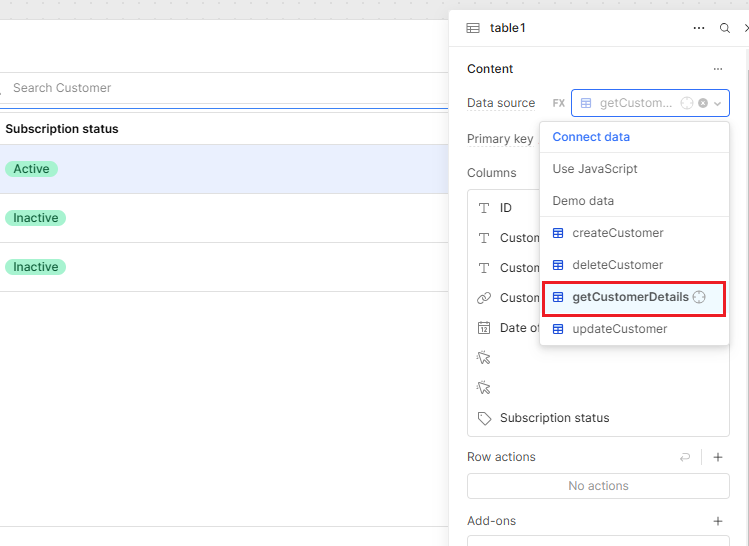This screenshot has width=749, height=546.
Task: Open the table1 more options ellipsis
Action: pyautogui.click(x=699, y=28)
